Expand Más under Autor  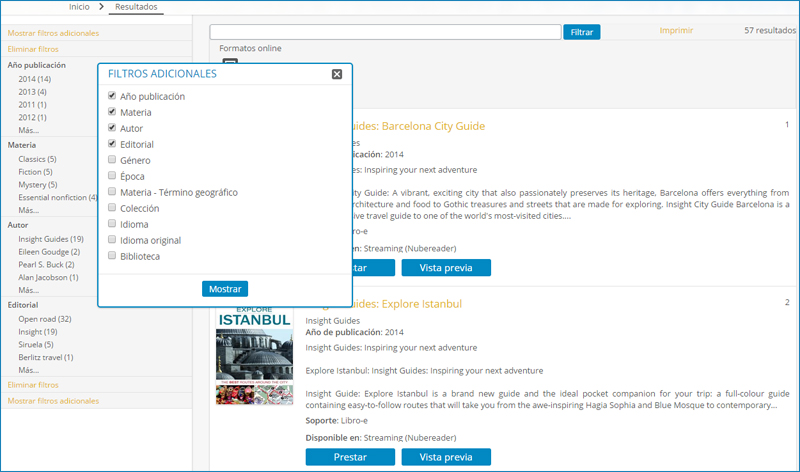click(29, 290)
